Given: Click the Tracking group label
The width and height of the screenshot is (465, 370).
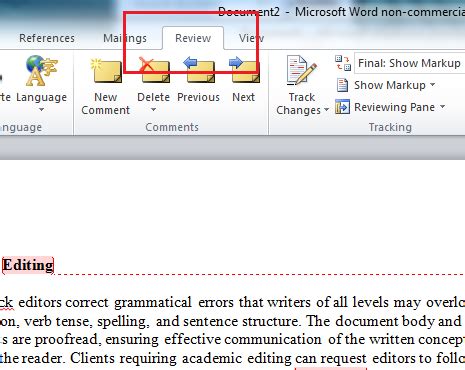Looking at the screenshot, I should 390,127.
